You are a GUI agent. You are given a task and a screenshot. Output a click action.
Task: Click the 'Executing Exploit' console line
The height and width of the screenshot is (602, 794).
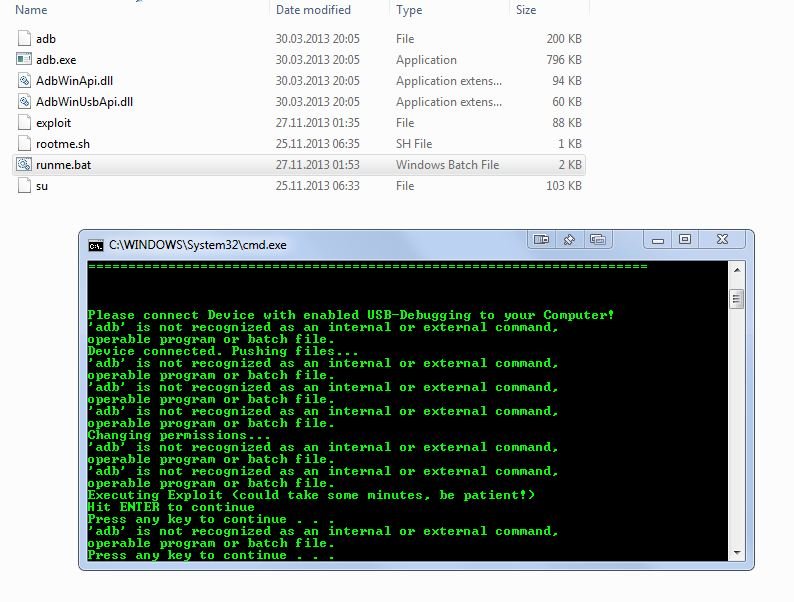tap(311, 495)
